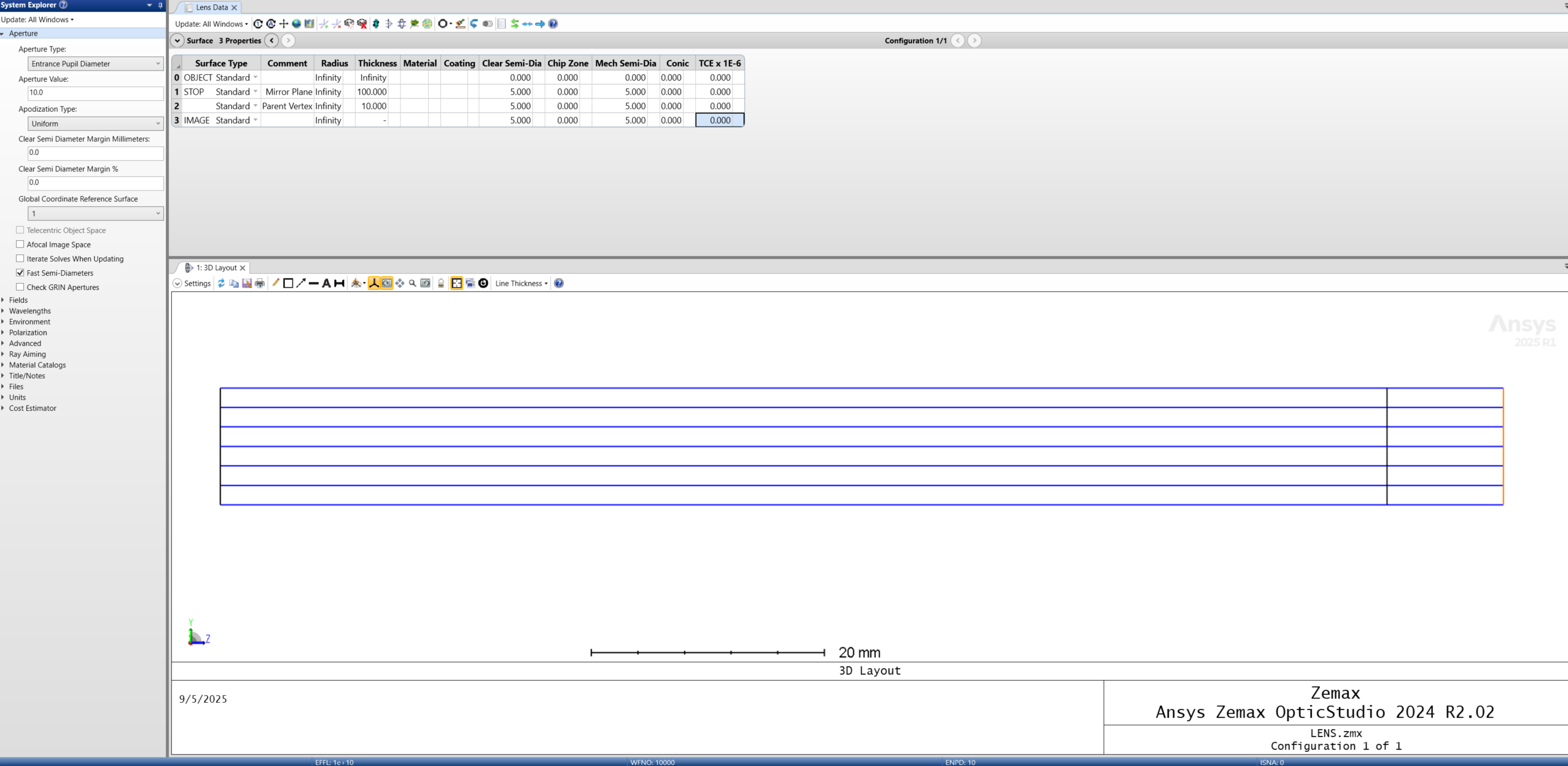
Task: Open the Apodization Type dropdown
Action: point(96,123)
